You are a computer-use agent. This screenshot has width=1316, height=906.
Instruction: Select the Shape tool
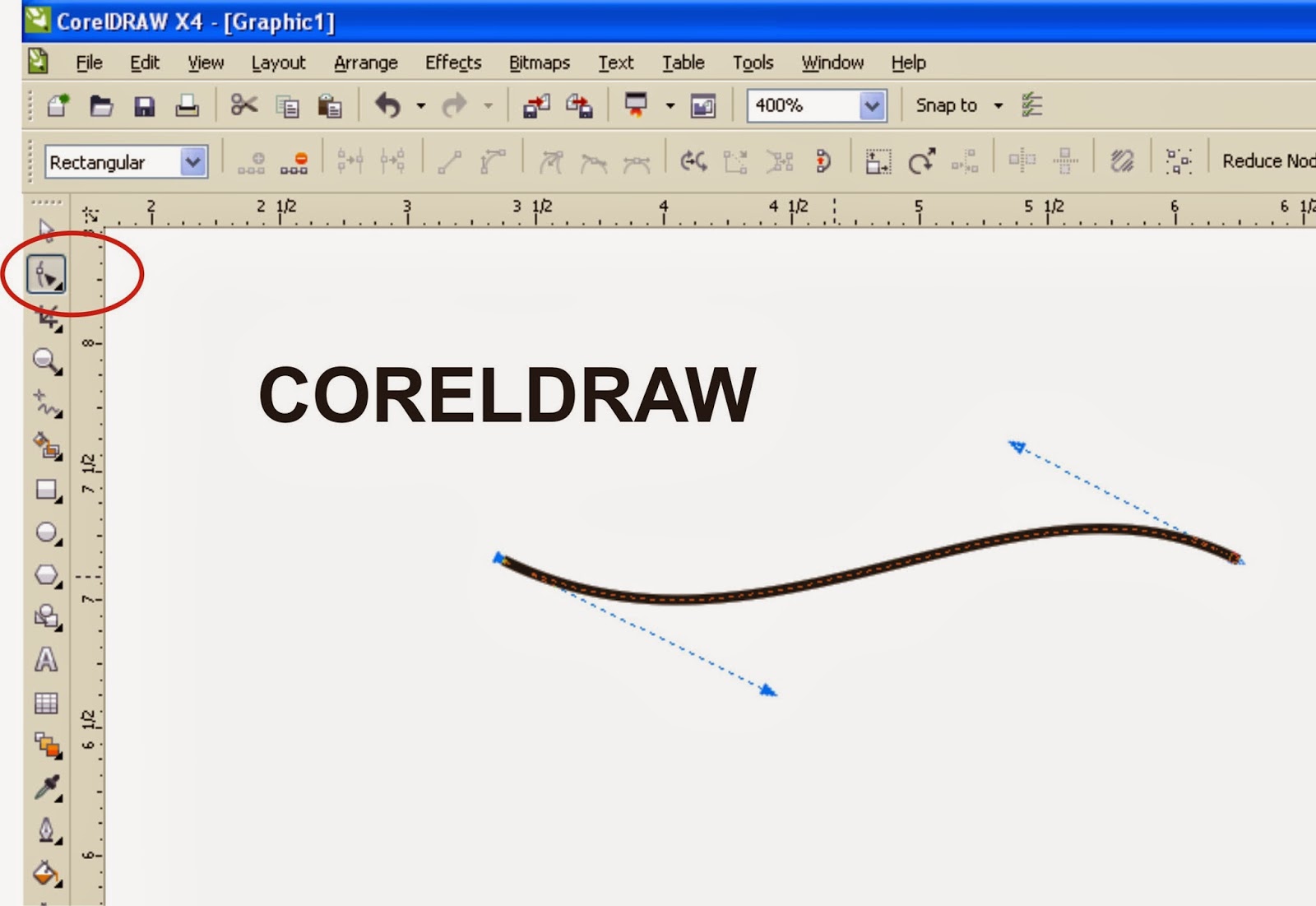(x=46, y=274)
